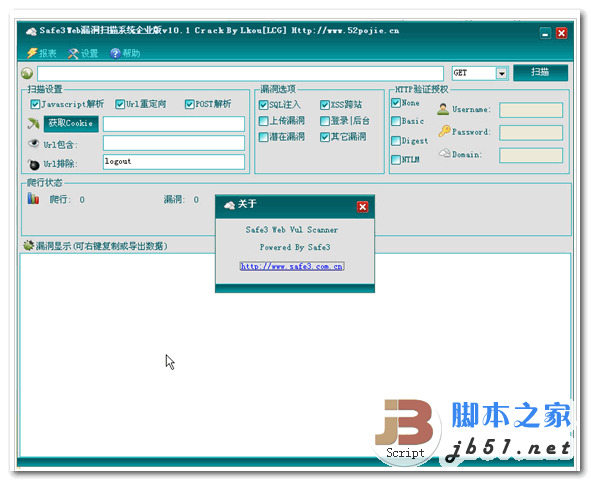Image resolution: width=591 pixels, height=482 pixels.
Task: Click the 漏洞显示 vulnerability results list area
Action: pos(295,354)
